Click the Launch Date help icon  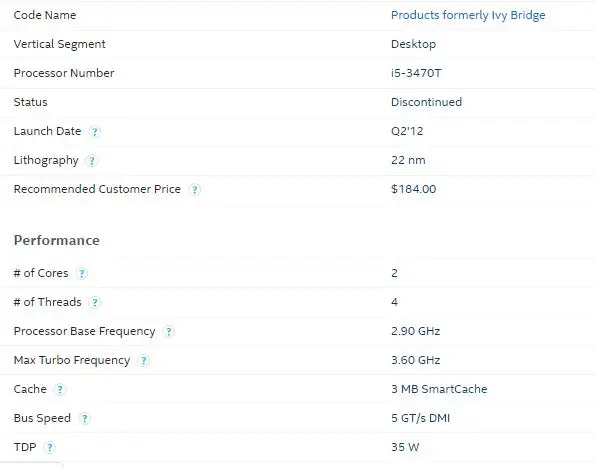point(94,132)
